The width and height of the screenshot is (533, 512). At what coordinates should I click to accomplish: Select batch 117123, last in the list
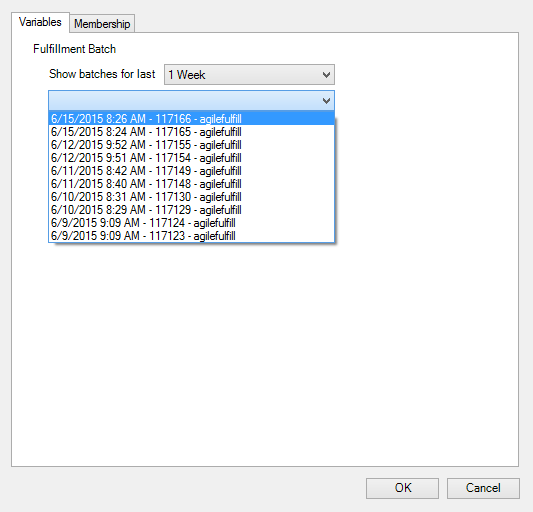tap(191, 236)
